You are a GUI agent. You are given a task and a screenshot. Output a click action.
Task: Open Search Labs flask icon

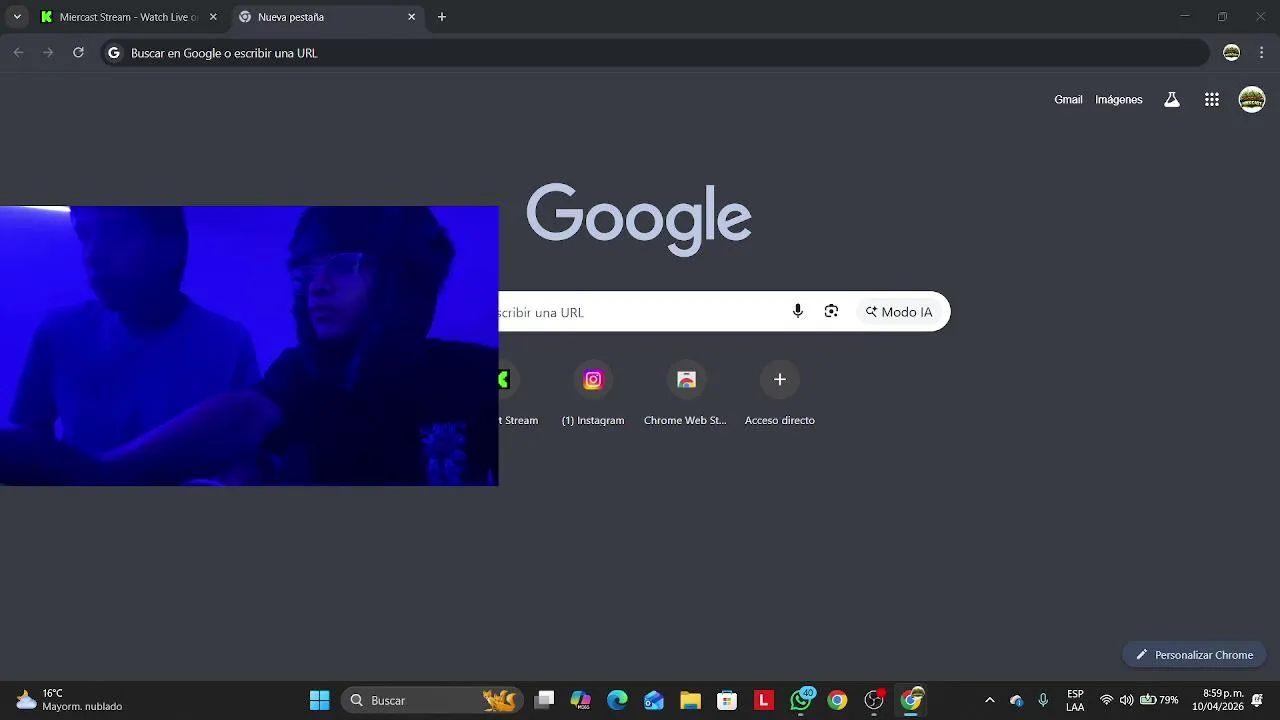1172,100
